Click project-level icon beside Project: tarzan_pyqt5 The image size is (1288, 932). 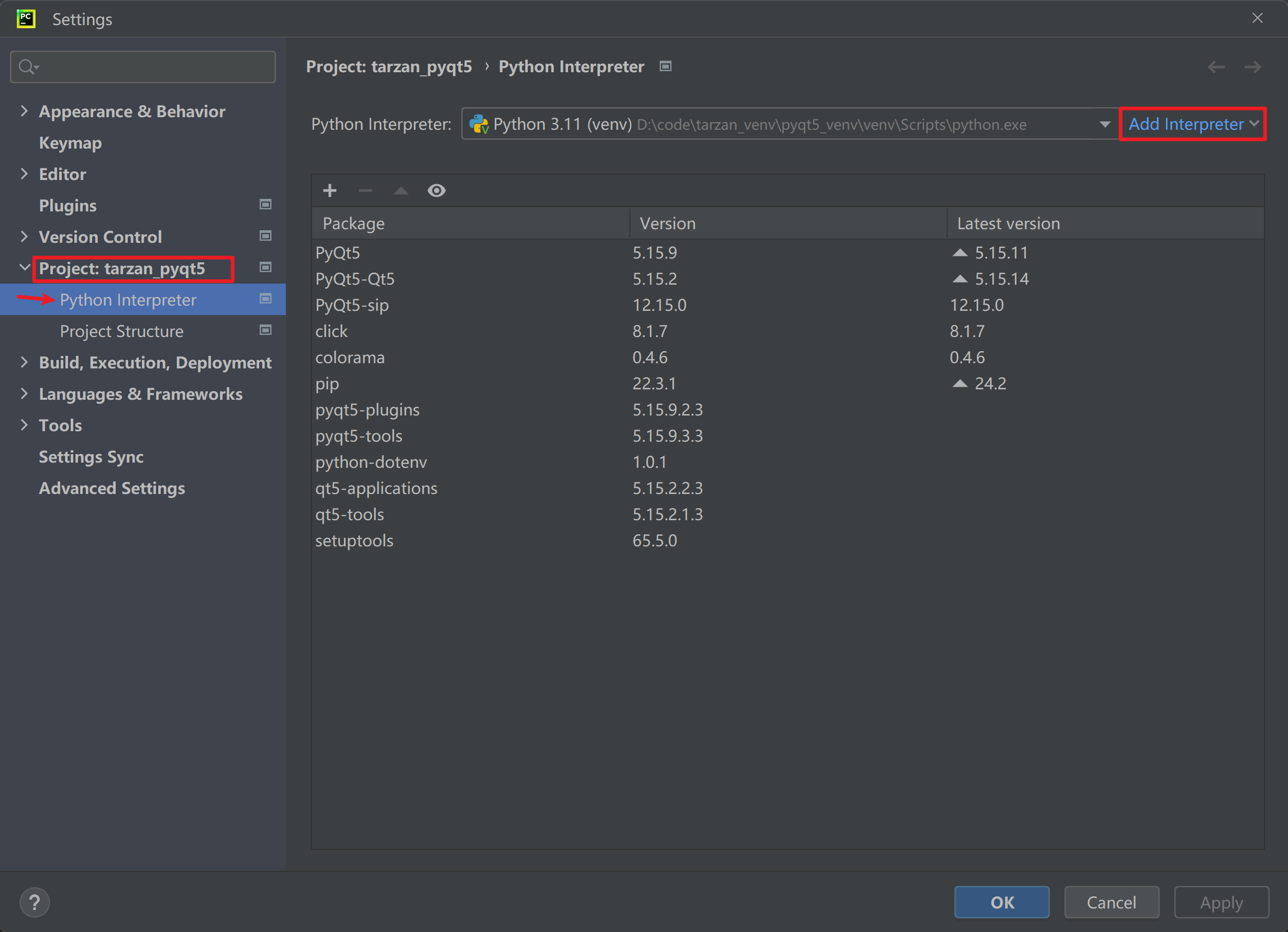265,267
